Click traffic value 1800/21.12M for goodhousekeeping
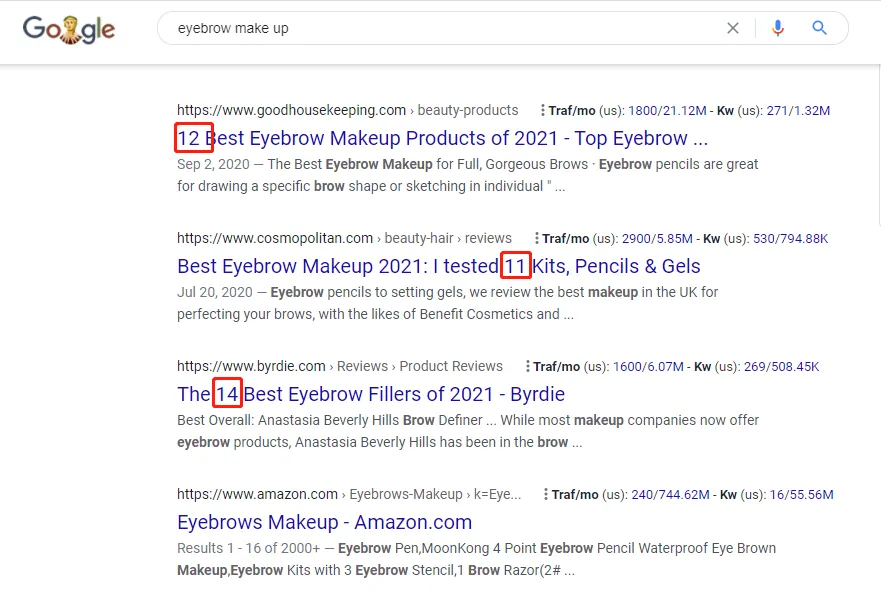 [667, 111]
